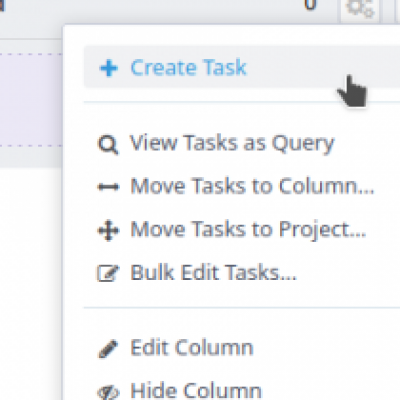Hide this column via Hide Column
The image size is (400, 400).
coord(196,391)
